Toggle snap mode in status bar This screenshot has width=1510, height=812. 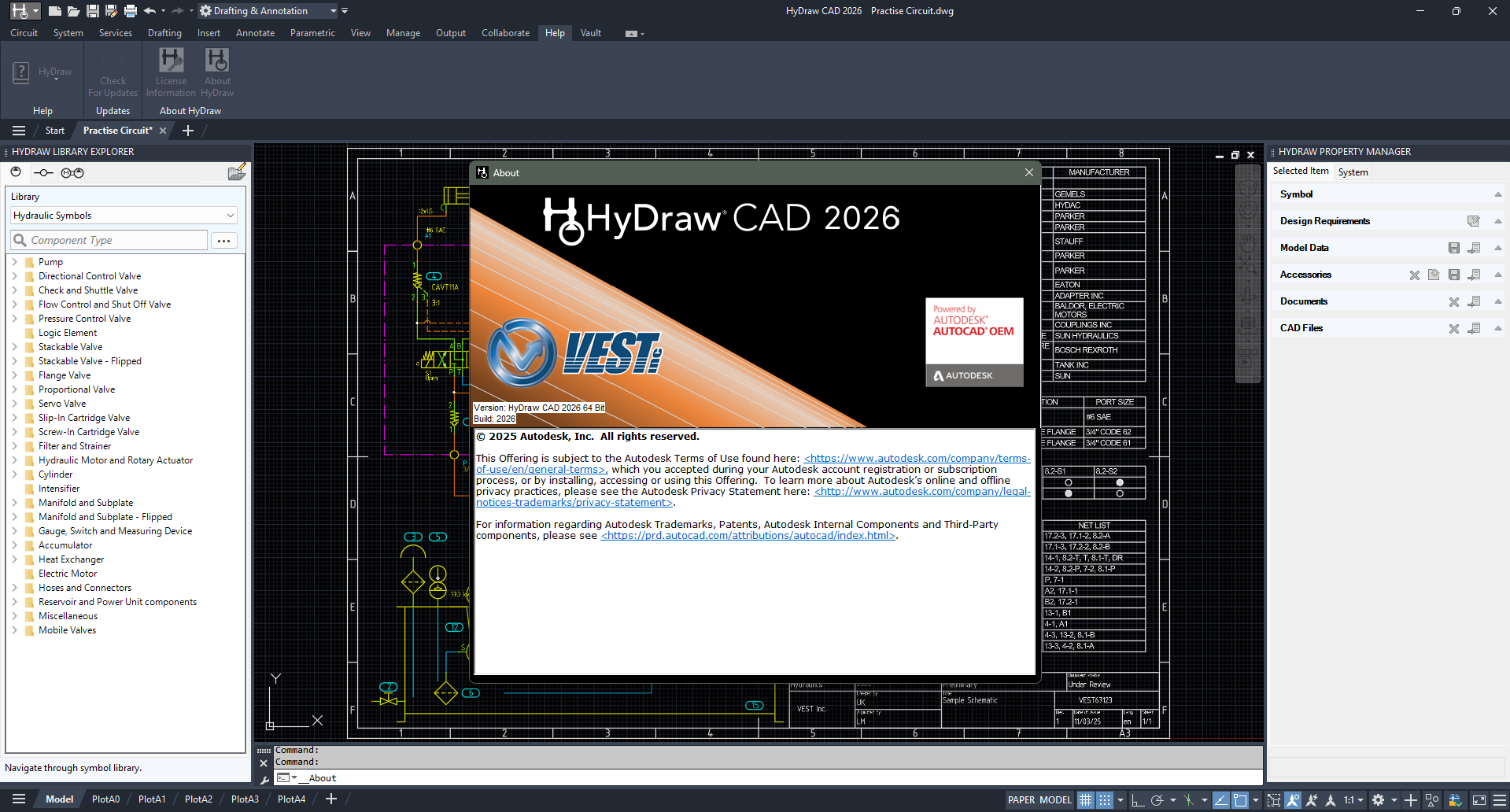pyautogui.click(x=1105, y=799)
